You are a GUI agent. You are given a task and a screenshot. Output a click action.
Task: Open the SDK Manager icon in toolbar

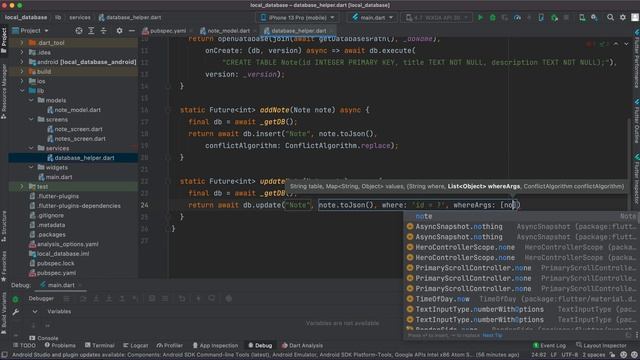pos(594,18)
